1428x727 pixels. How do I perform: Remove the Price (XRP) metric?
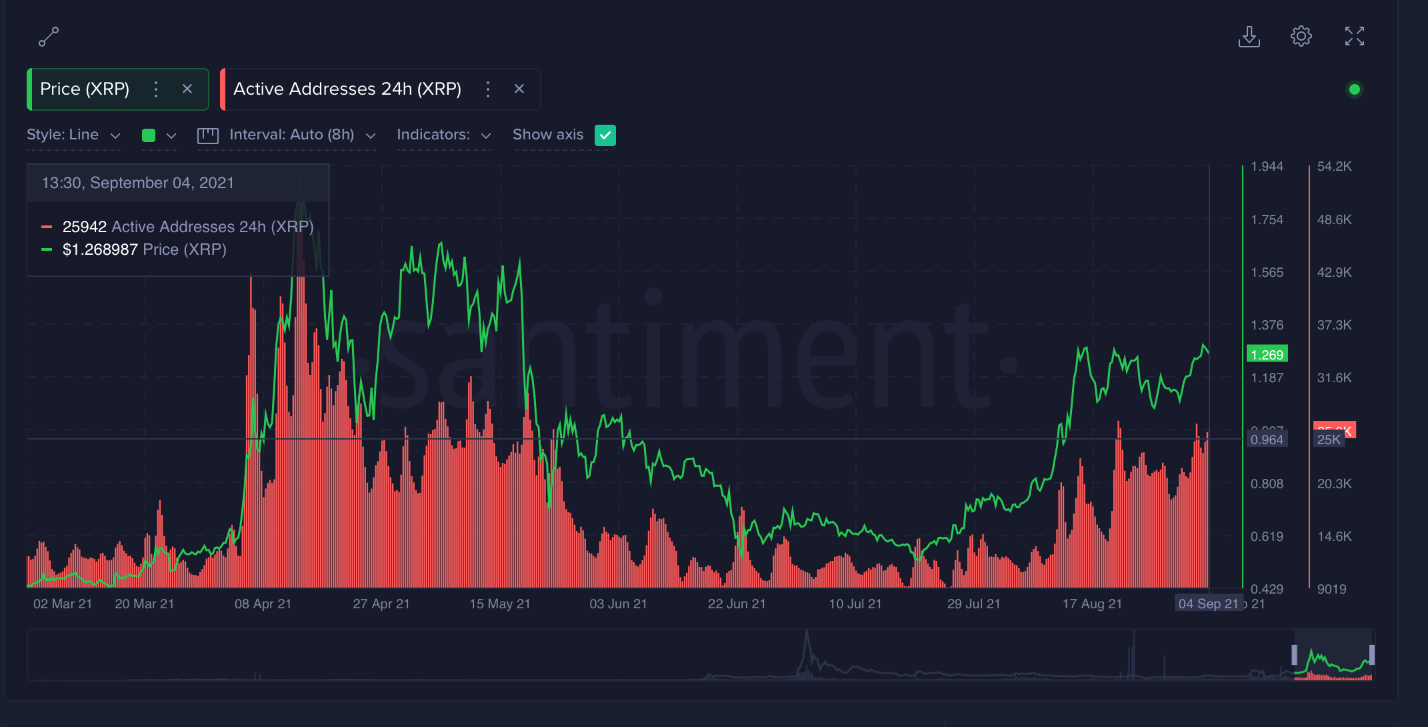coord(187,89)
